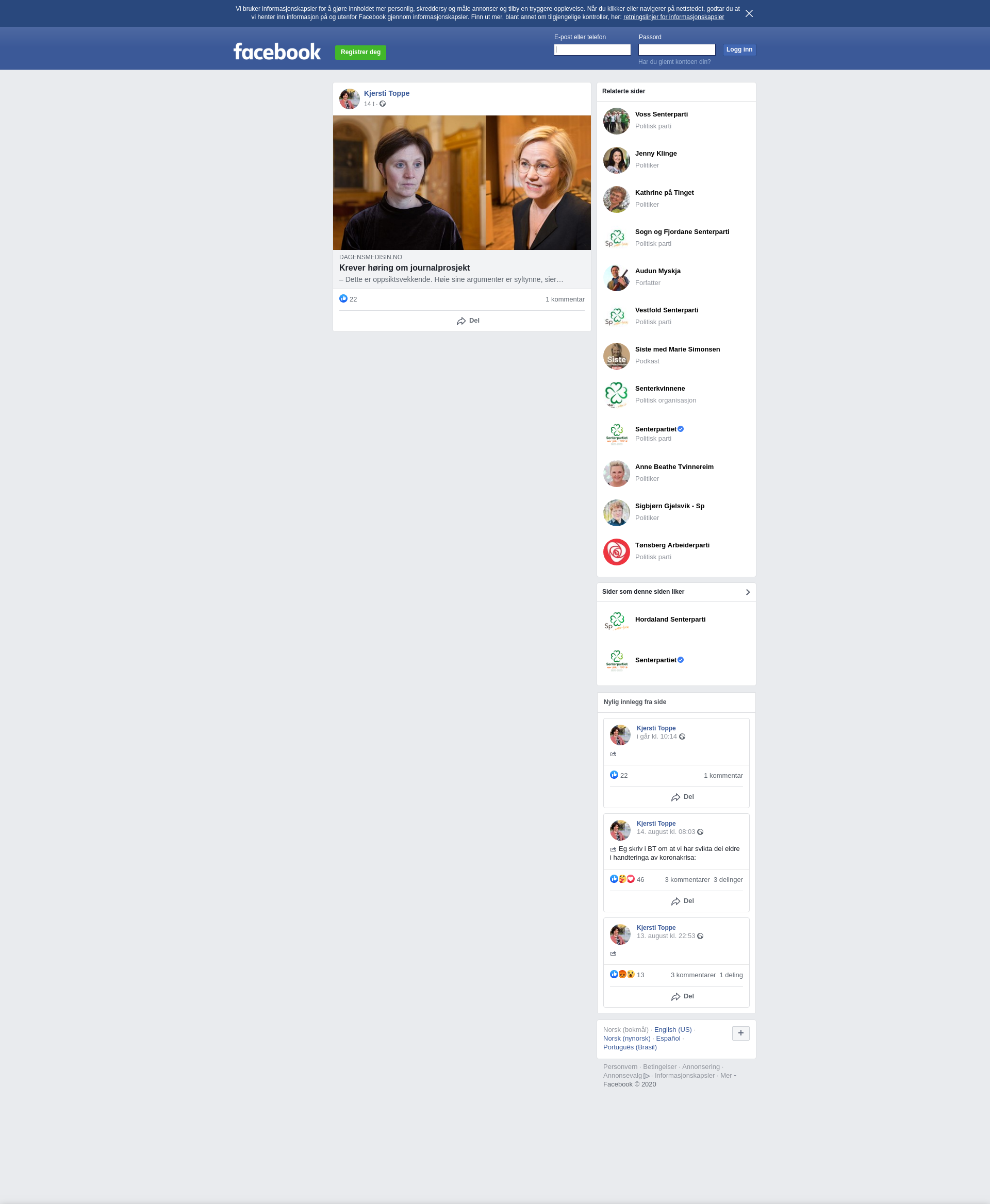This screenshot has height=1204, width=990.
Task: Open Informasjonskapsler footer link
Action: pyautogui.click(x=684, y=1076)
